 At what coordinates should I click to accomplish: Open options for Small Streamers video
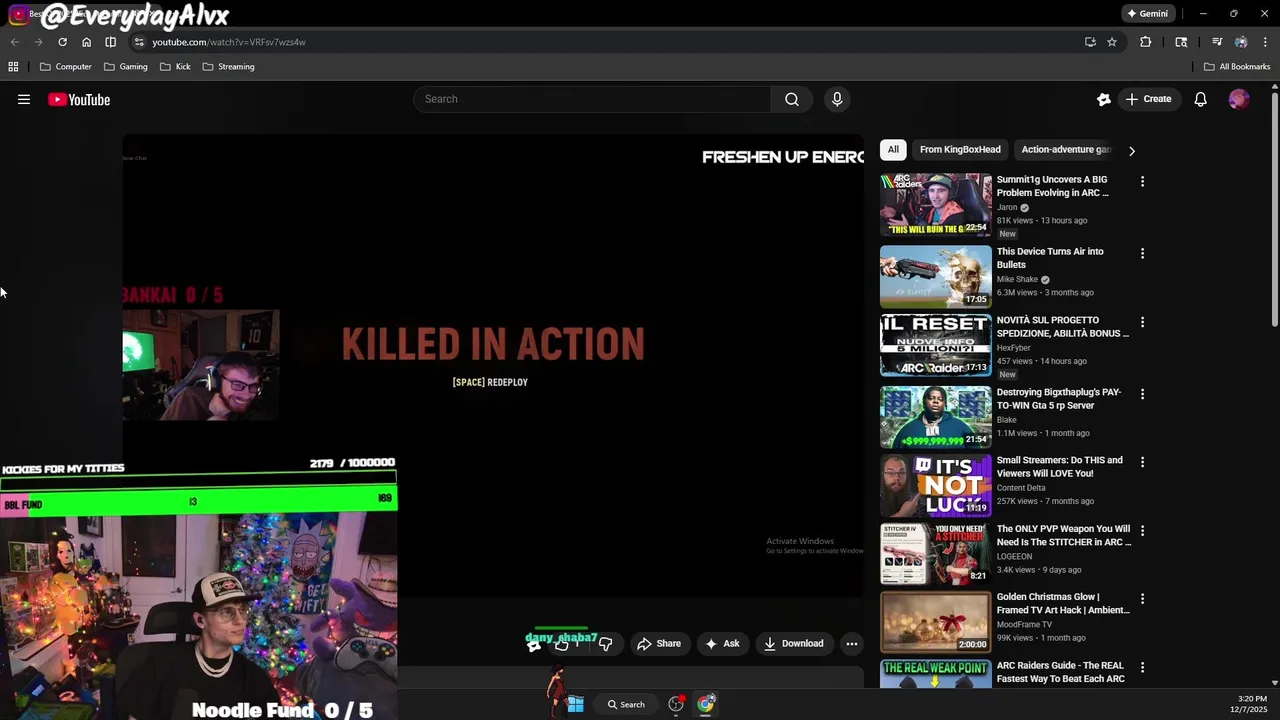click(1142, 463)
